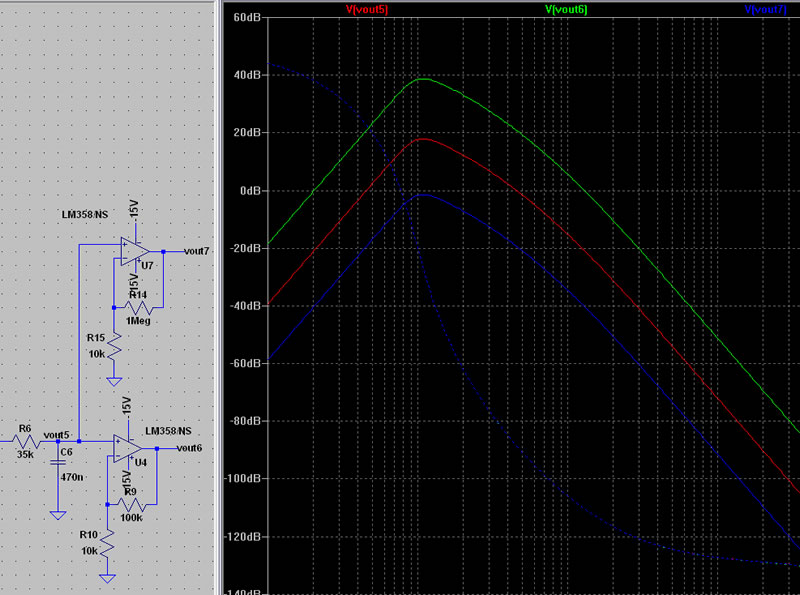The image size is (800, 595).
Task: Click the C6 capacitor symbol
Action: point(58,462)
